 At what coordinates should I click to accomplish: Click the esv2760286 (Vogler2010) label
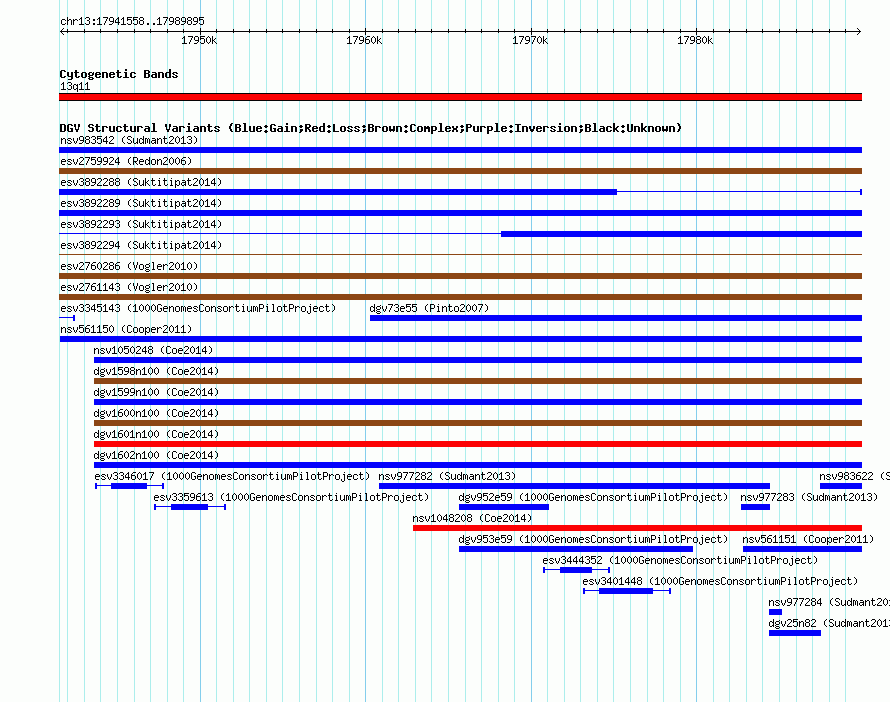coord(129,266)
